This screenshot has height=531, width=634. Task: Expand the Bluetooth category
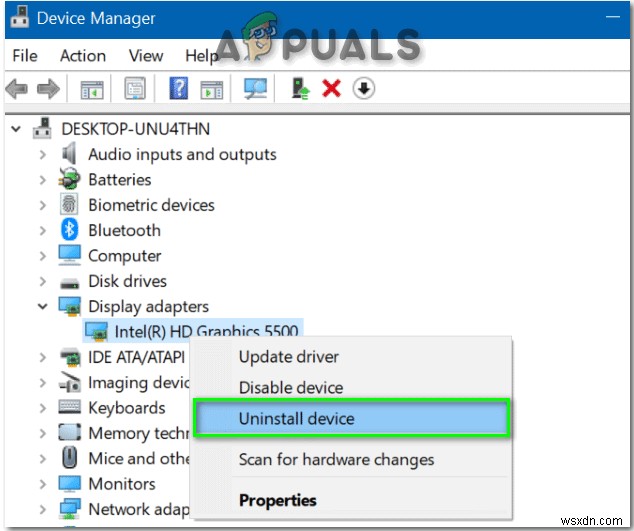pyautogui.click(x=42, y=230)
